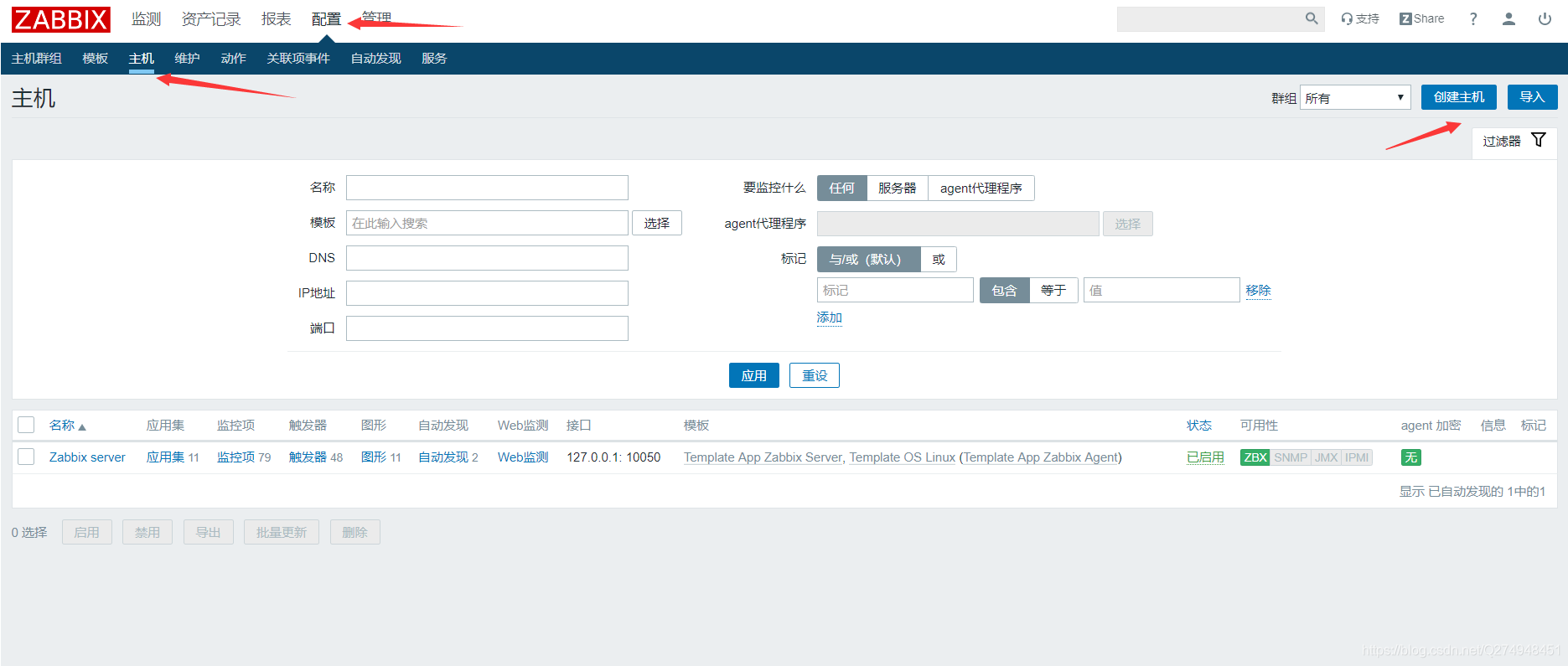Select 或 tag mode
1568x666 pixels.
pos(939,260)
